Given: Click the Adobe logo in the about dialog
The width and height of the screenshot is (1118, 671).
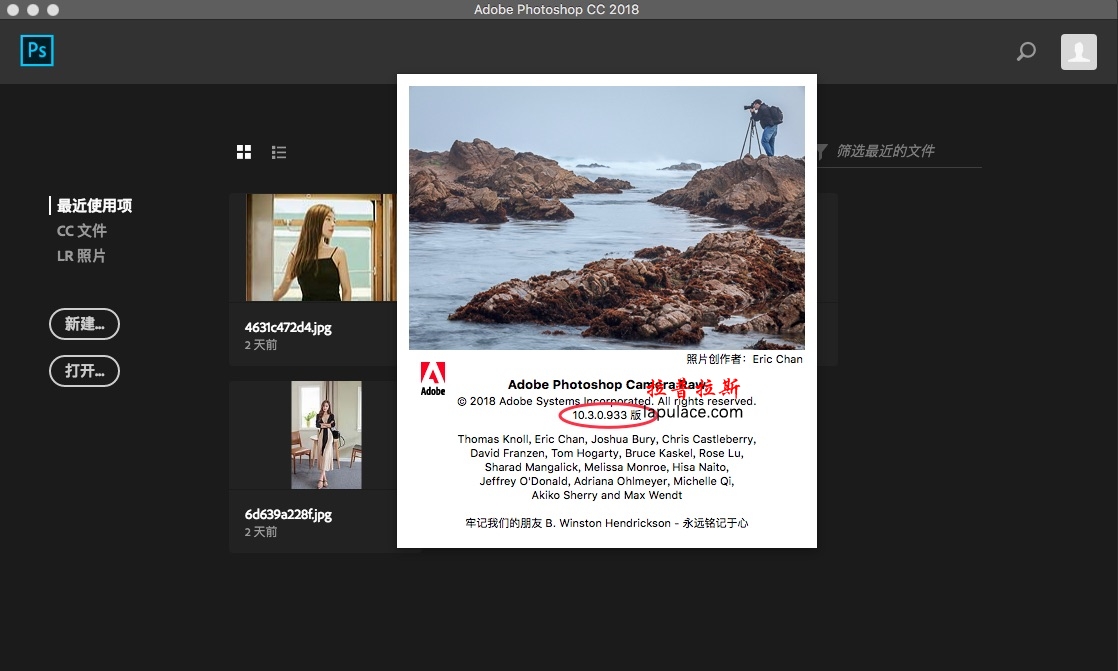Looking at the screenshot, I should pos(433,379).
